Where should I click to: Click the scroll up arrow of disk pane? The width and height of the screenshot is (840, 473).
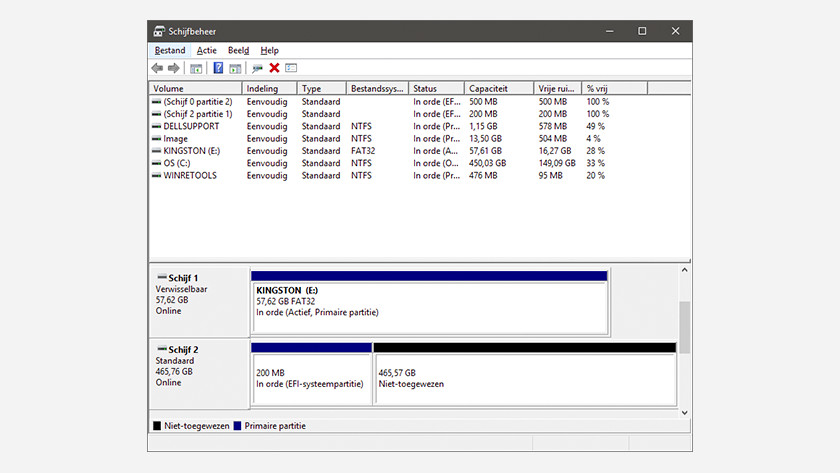[685, 270]
